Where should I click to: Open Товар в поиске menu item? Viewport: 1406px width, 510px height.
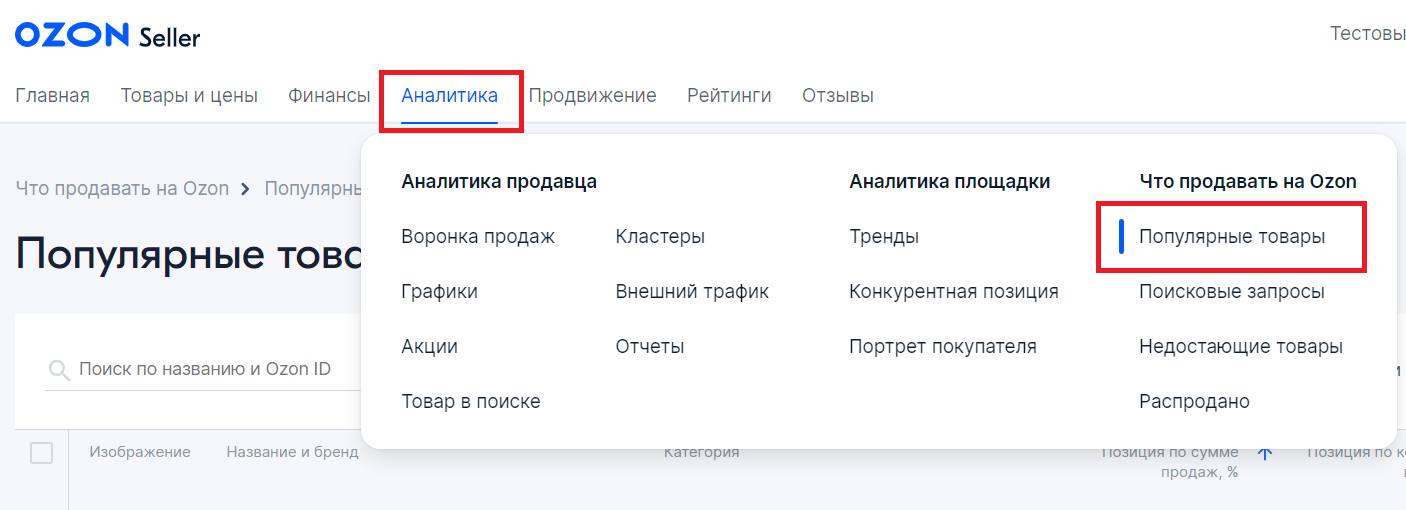pyautogui.click(x=471, y=402)
